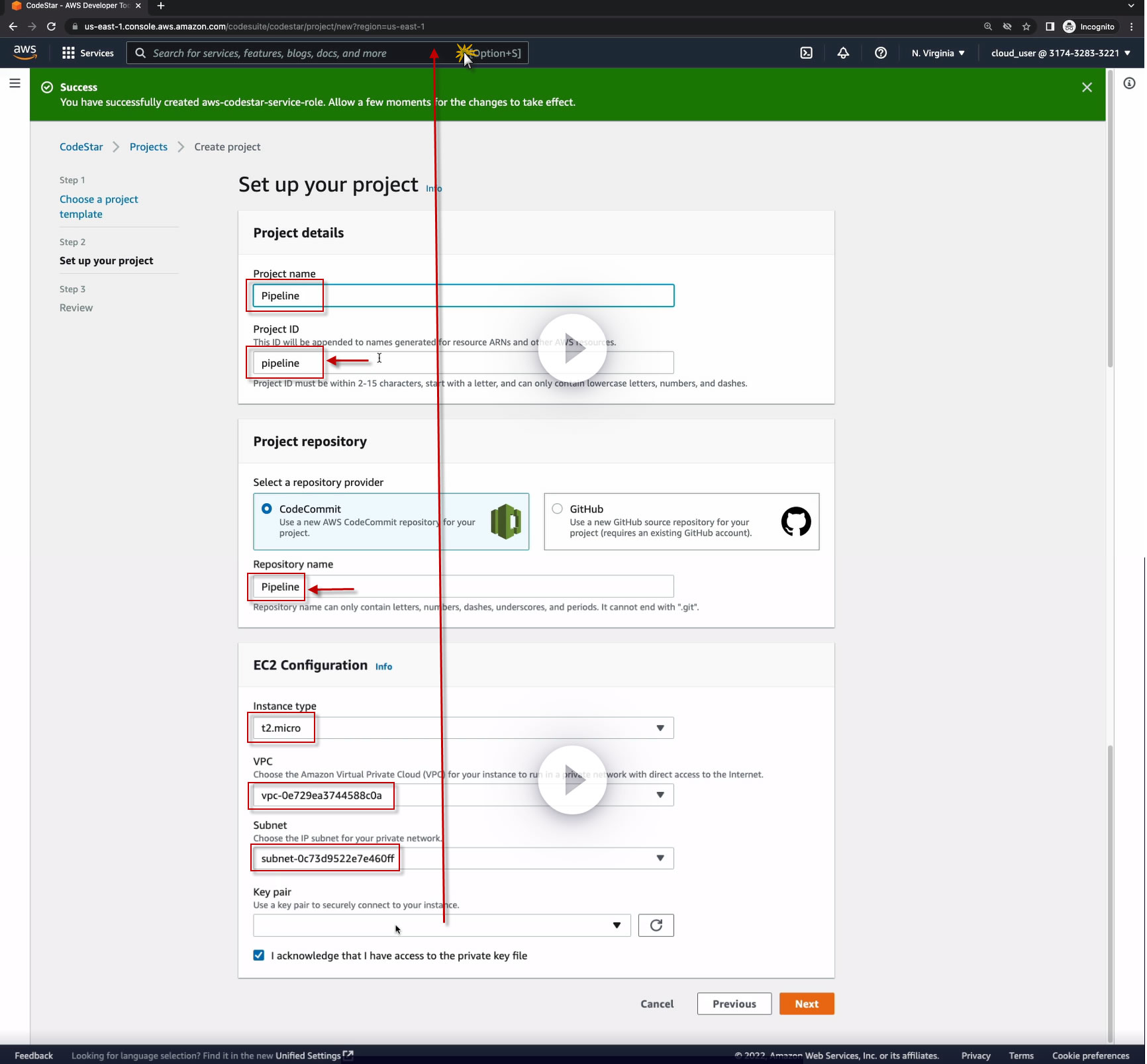Open the info panel icon at right edge
Screen dimensions: 1147x1064
click(1129, 83)
